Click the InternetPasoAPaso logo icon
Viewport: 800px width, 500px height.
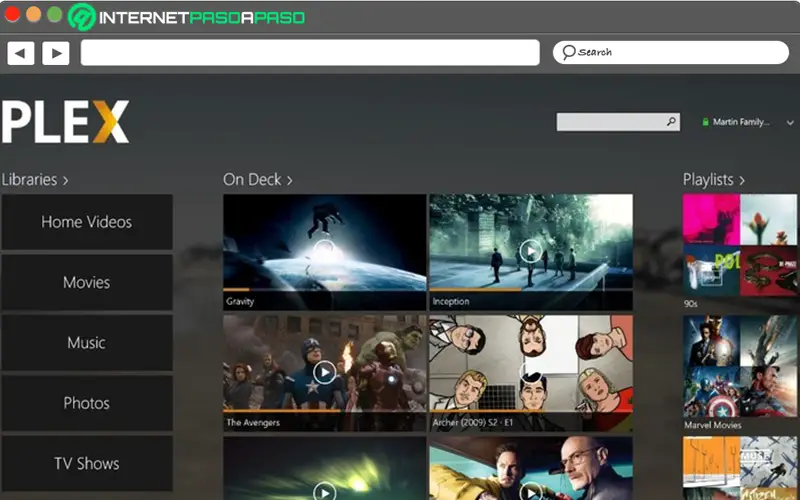tap(82, 17)
